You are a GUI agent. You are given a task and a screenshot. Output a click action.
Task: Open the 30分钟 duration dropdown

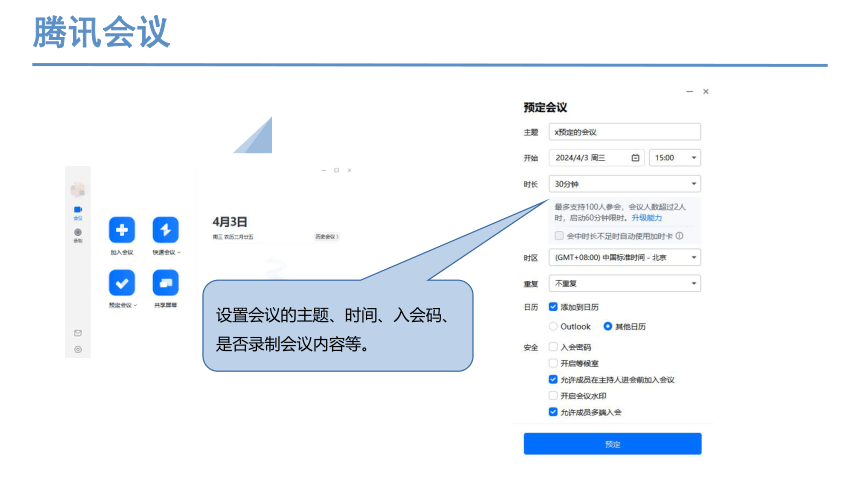point(625,184)
